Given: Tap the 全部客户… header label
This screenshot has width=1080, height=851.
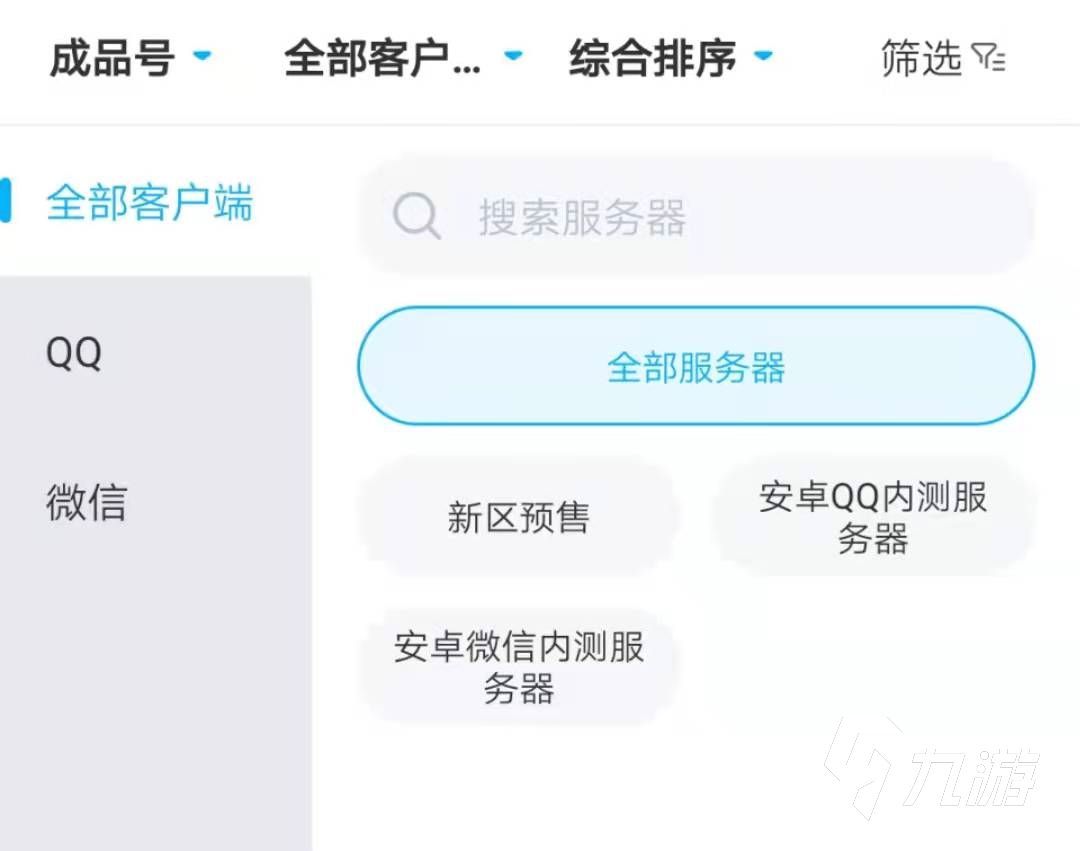Looking at the screenshot, I should [x=382, y=59].
